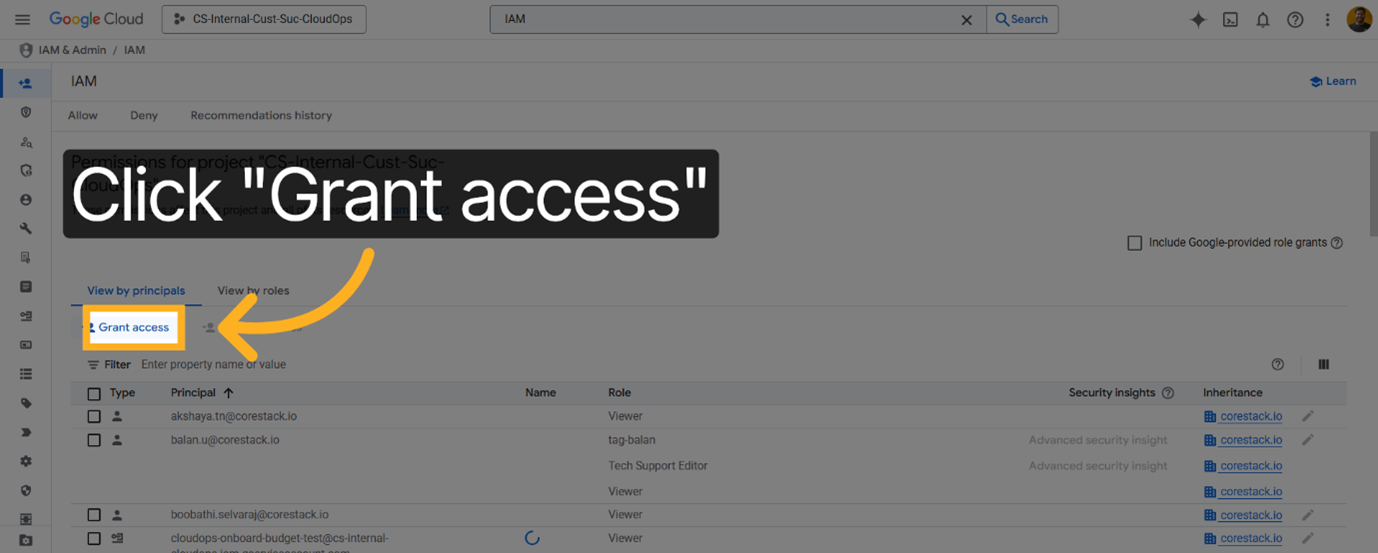Open the wrench Tools icon in sidebar
The width and height of the screenshot is (1378, 553).
(26, 228)
